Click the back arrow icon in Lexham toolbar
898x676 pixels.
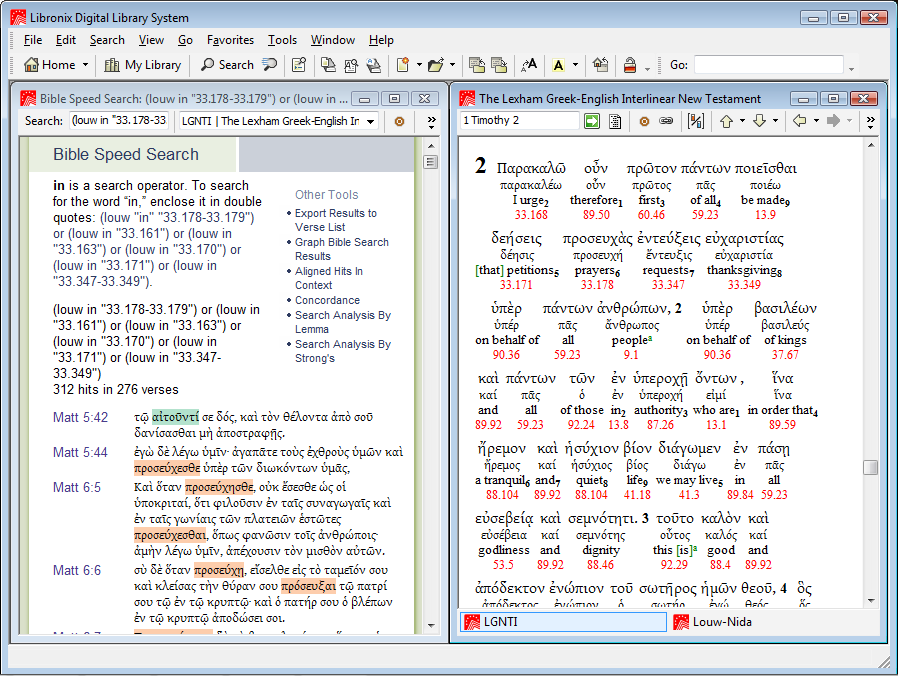point(799,121)
